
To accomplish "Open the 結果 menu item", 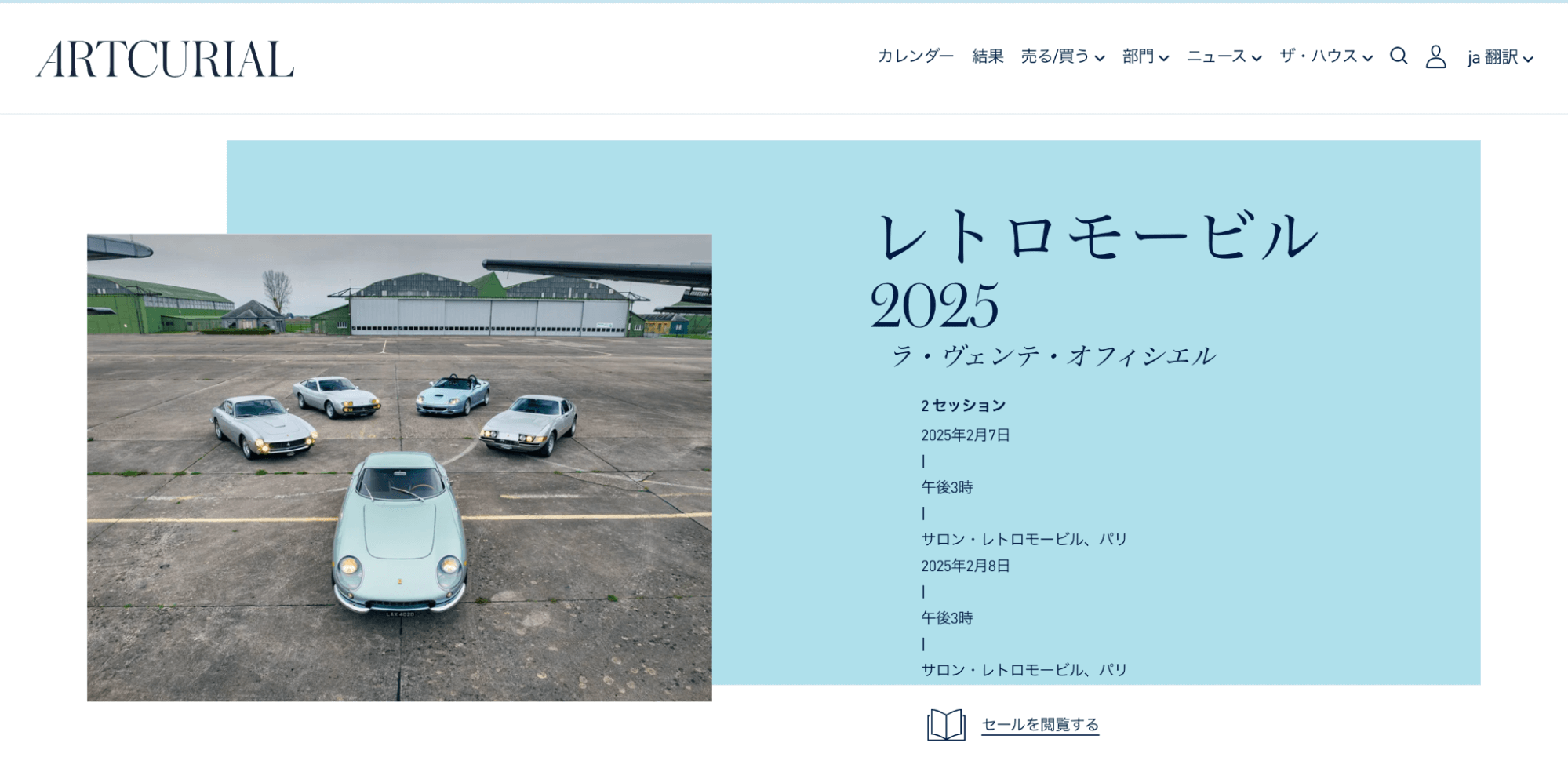I will (988, 56).
